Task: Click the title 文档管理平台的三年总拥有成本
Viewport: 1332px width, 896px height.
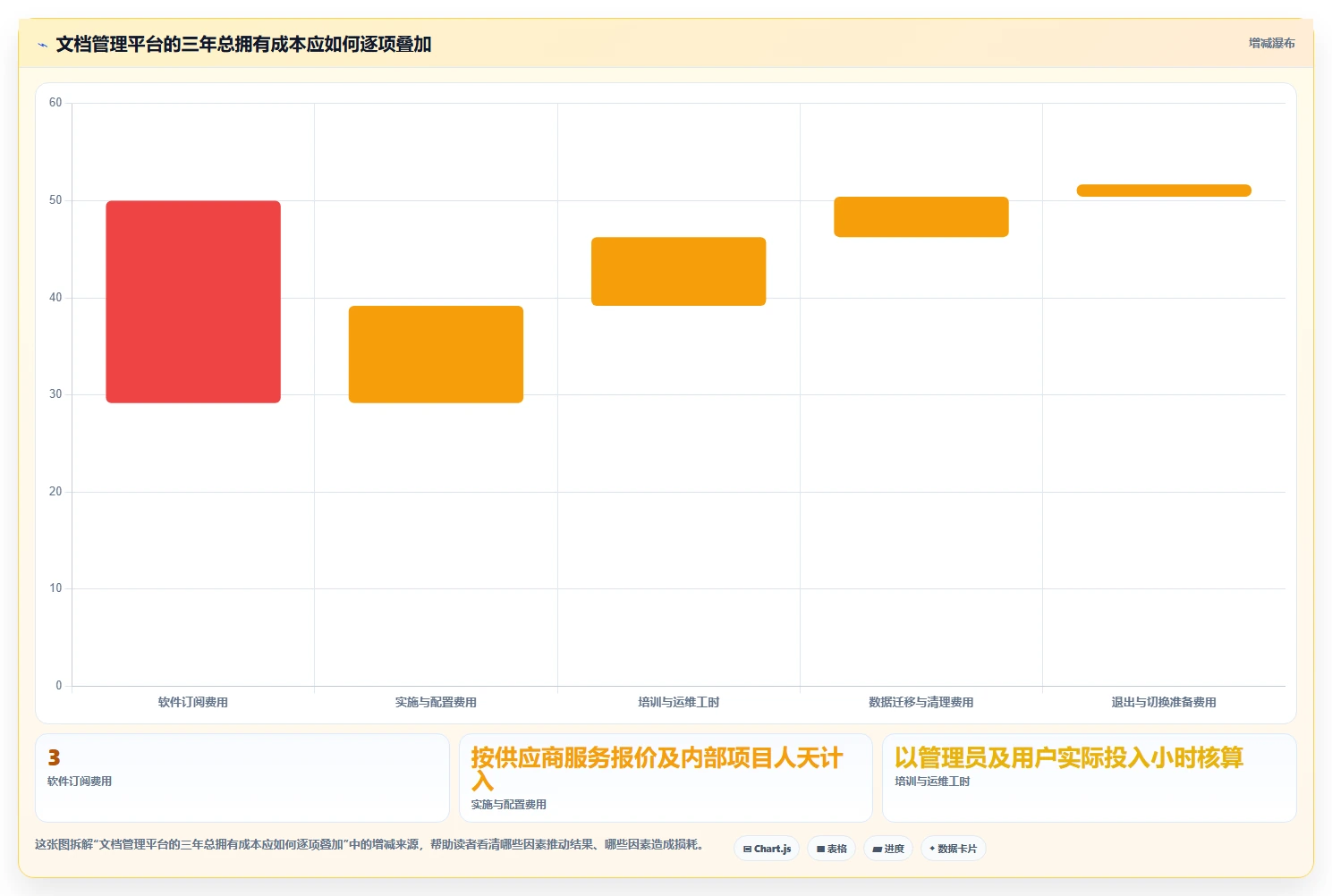Action: [x=243, y=44]
